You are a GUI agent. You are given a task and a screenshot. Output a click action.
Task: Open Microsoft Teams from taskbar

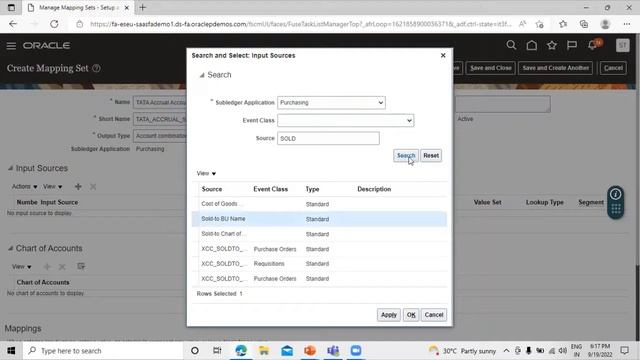coord(333,351)
